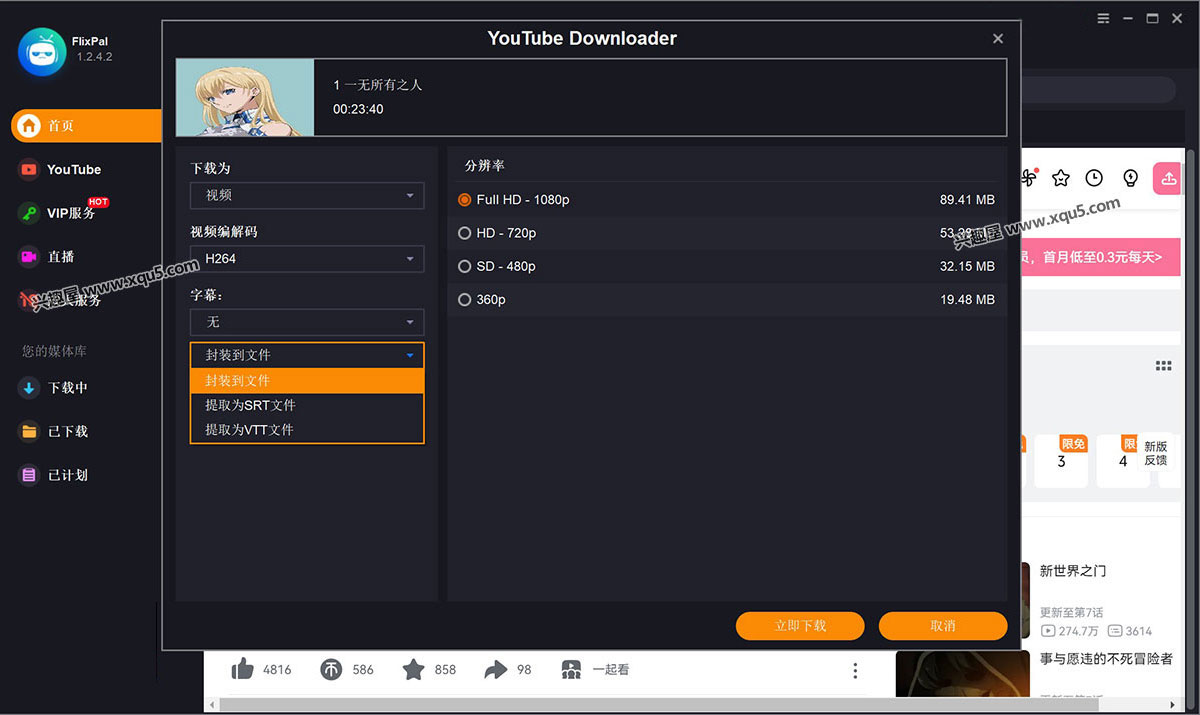Collapse the open 封装到文件 combo box

click(x=307, y=355)
